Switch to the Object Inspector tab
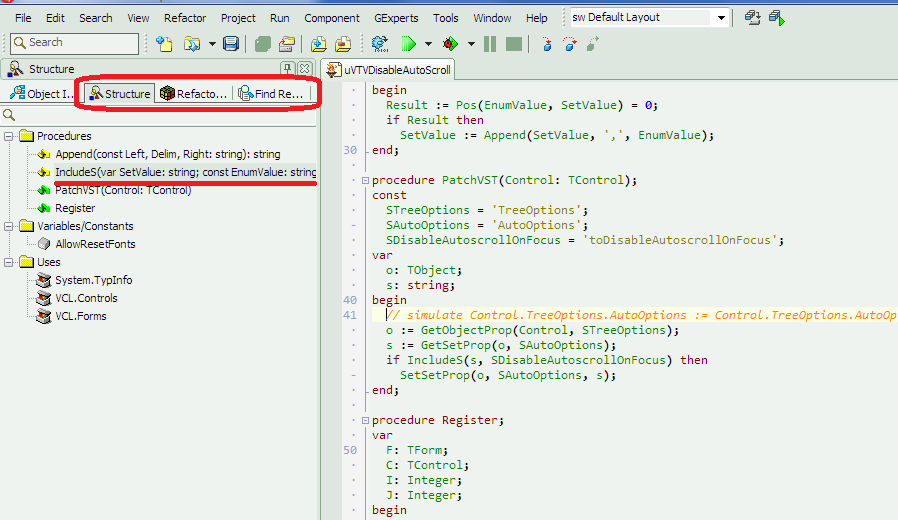 click(42, 93)
